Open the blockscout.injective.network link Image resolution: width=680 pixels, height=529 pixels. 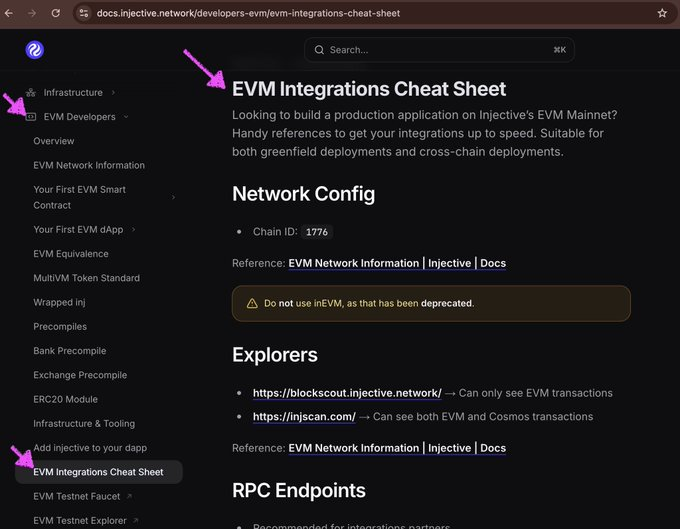[347, 393]
